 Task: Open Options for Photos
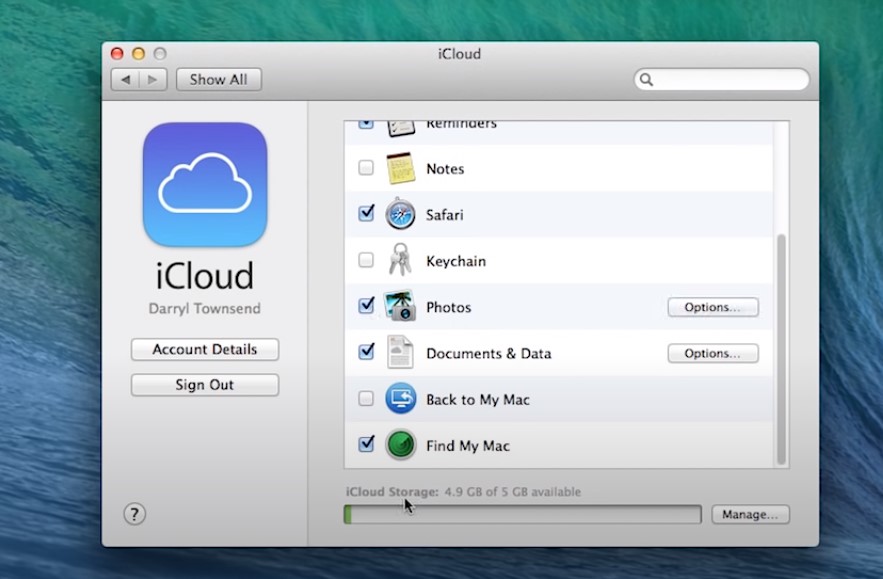(712, 307)
